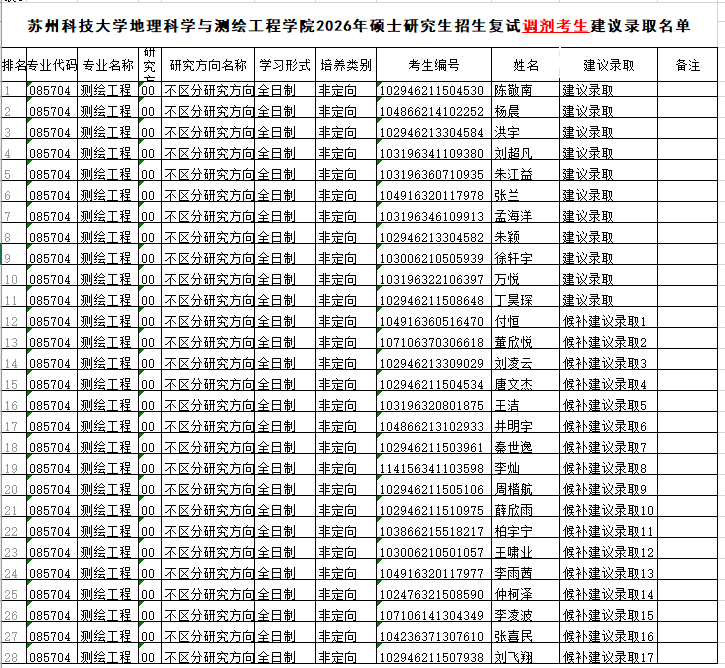Screen dimensions: 725x668
Task: Select the 备注 column header
Action: pyautogui.click(x=687, y=65)
